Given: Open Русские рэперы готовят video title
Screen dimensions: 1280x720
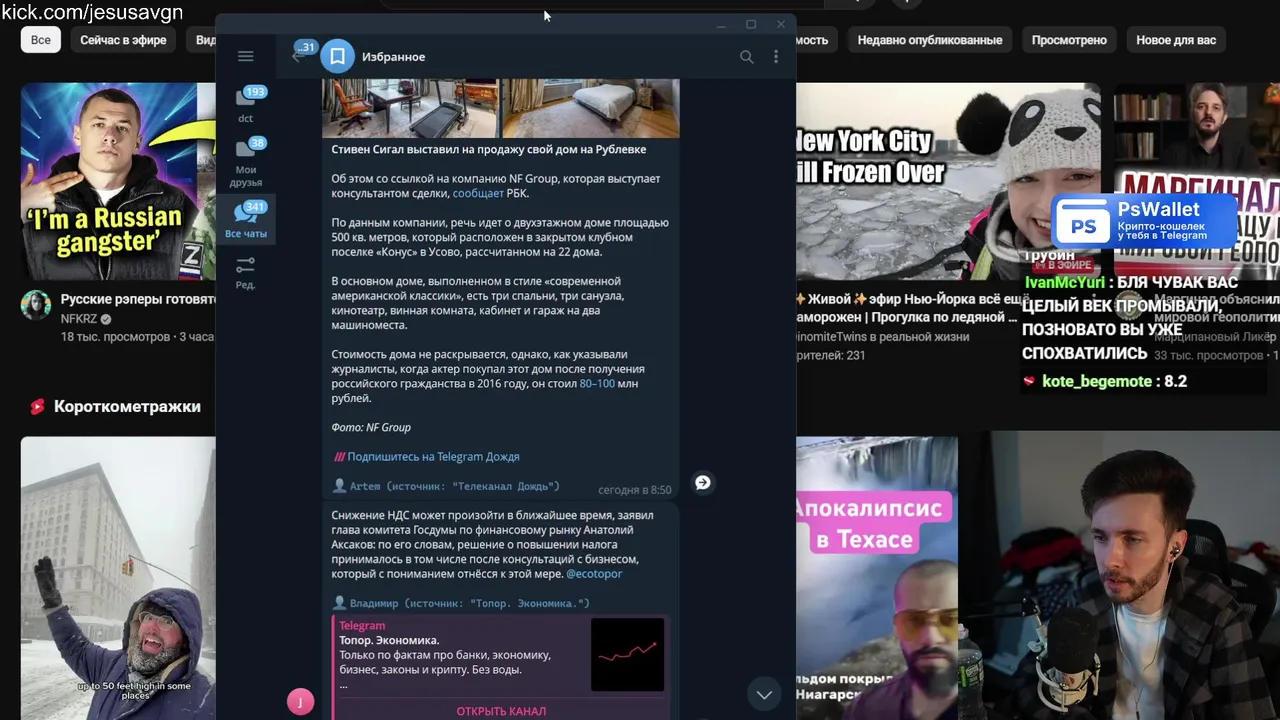Looking at the screenshot, I should click(x=138, y=299).
